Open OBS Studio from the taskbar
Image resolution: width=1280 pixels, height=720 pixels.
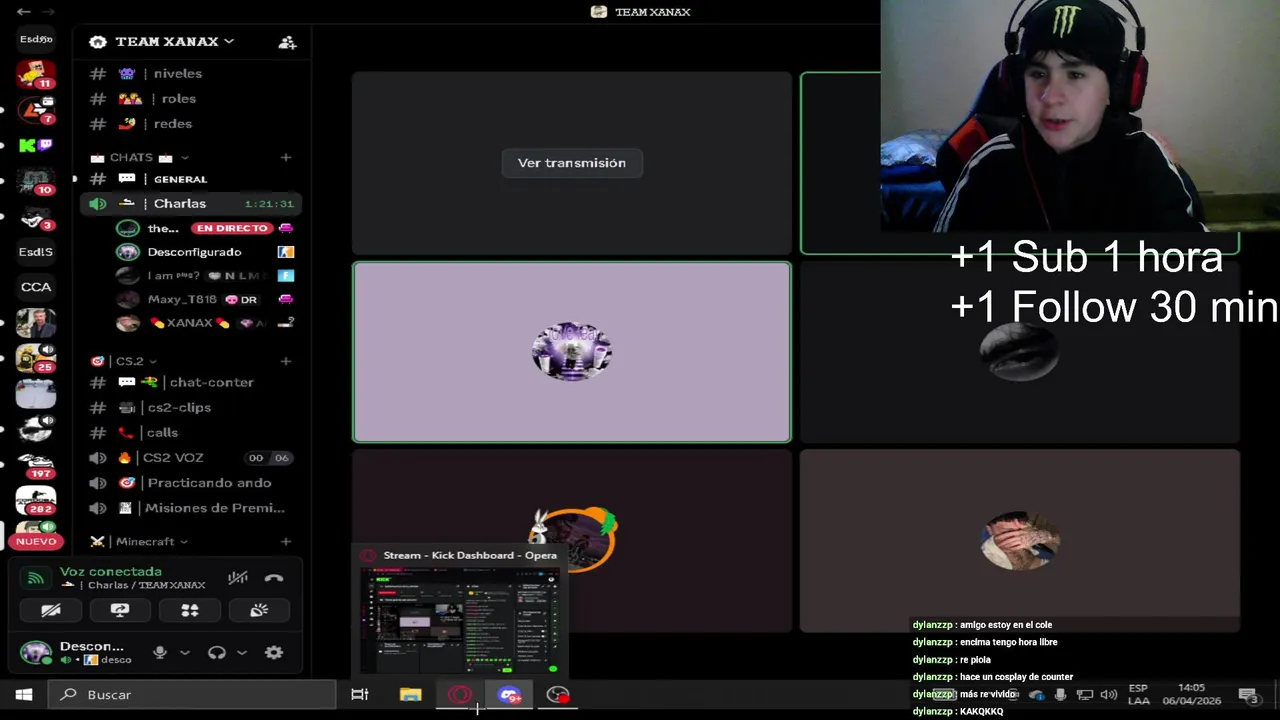coord(558,695)
